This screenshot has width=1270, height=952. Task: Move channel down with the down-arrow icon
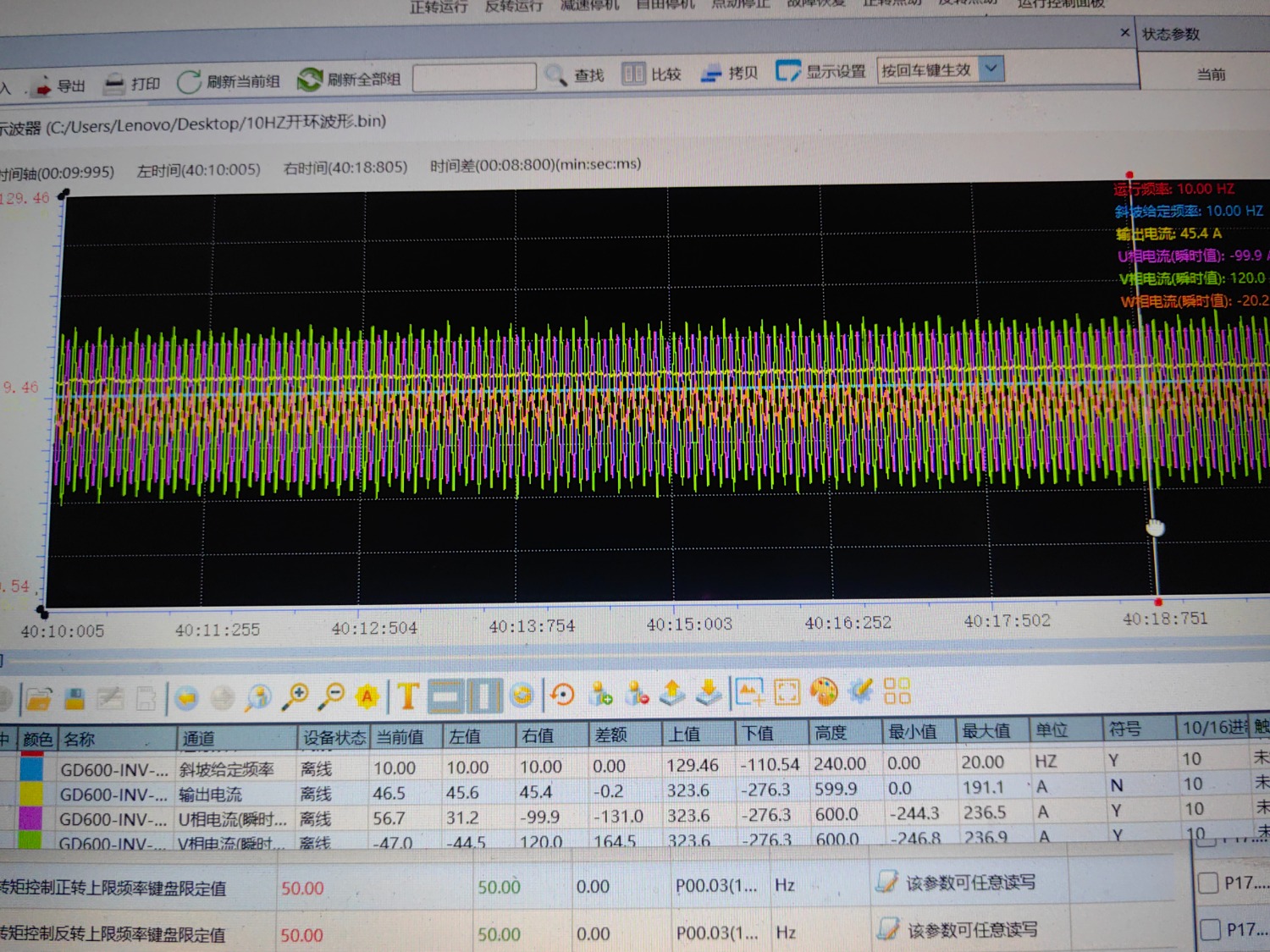tap(709, 693)
